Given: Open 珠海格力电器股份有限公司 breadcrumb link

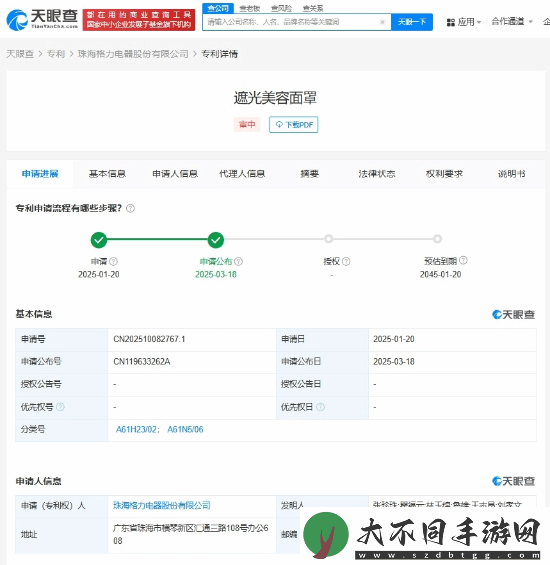Looking at the screenshot, I should pyautogui.click(x=133, y=54).
